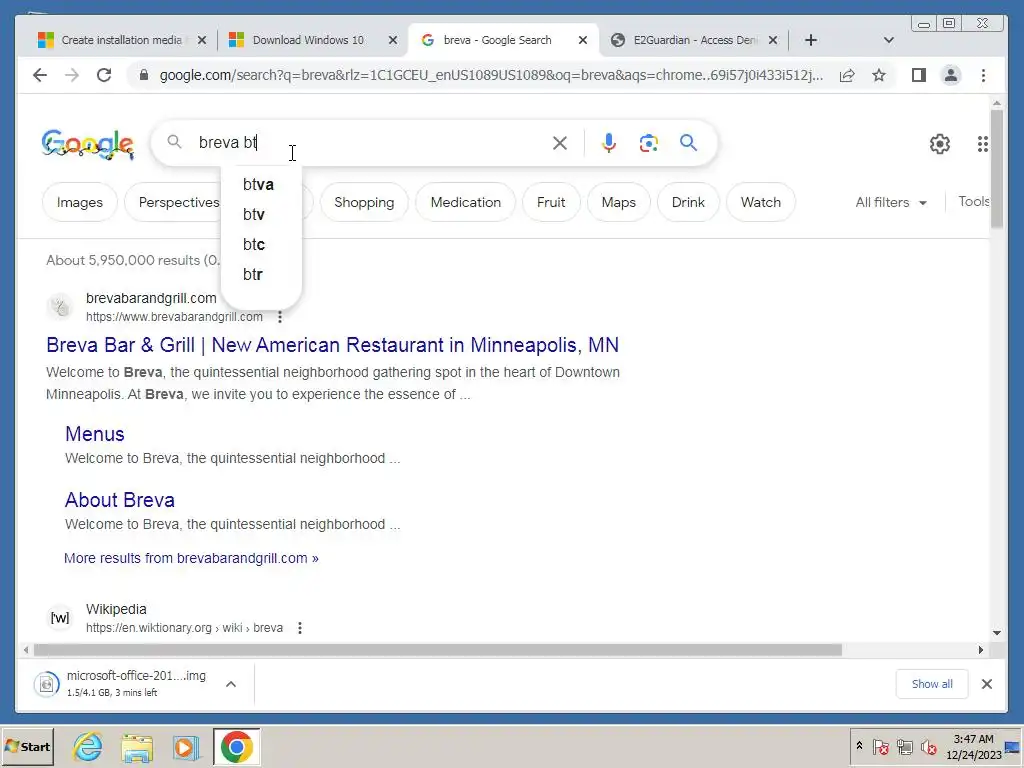
Task: Click the lock icon in address bar
Action: [144, 75]
